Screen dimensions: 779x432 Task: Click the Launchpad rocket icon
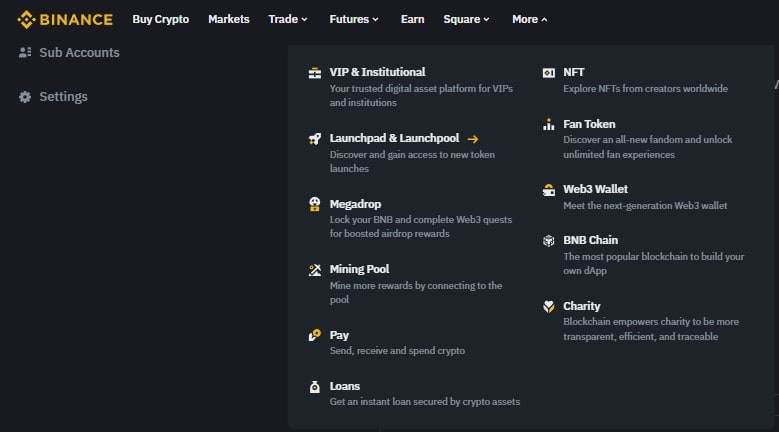[314, 139]
